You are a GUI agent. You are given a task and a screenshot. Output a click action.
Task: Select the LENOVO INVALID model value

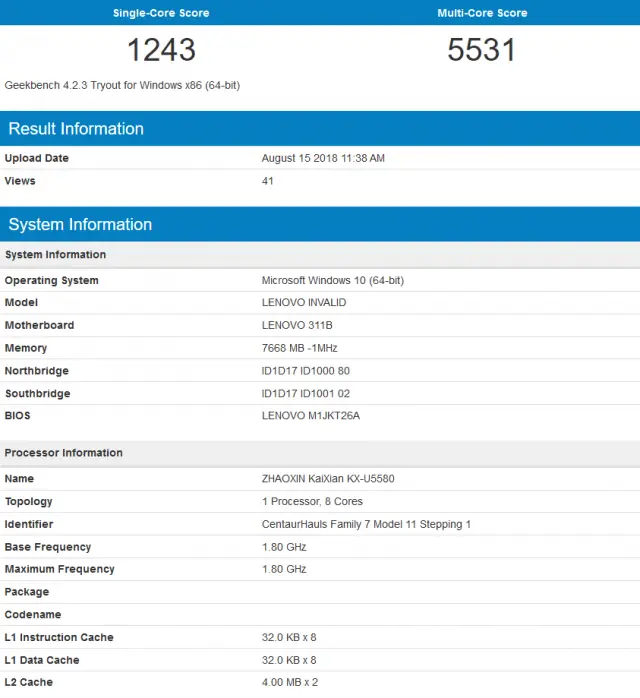pyautogui.click(x=304, y=302)
